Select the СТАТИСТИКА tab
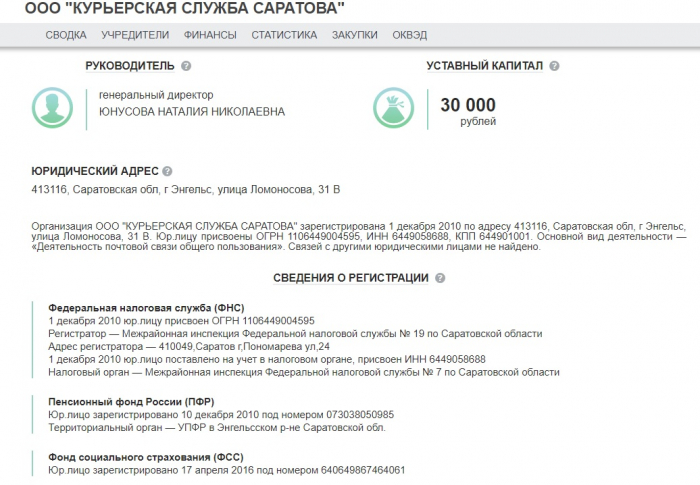Viewport: 700px width, 485px height. [x=284, y=35]
